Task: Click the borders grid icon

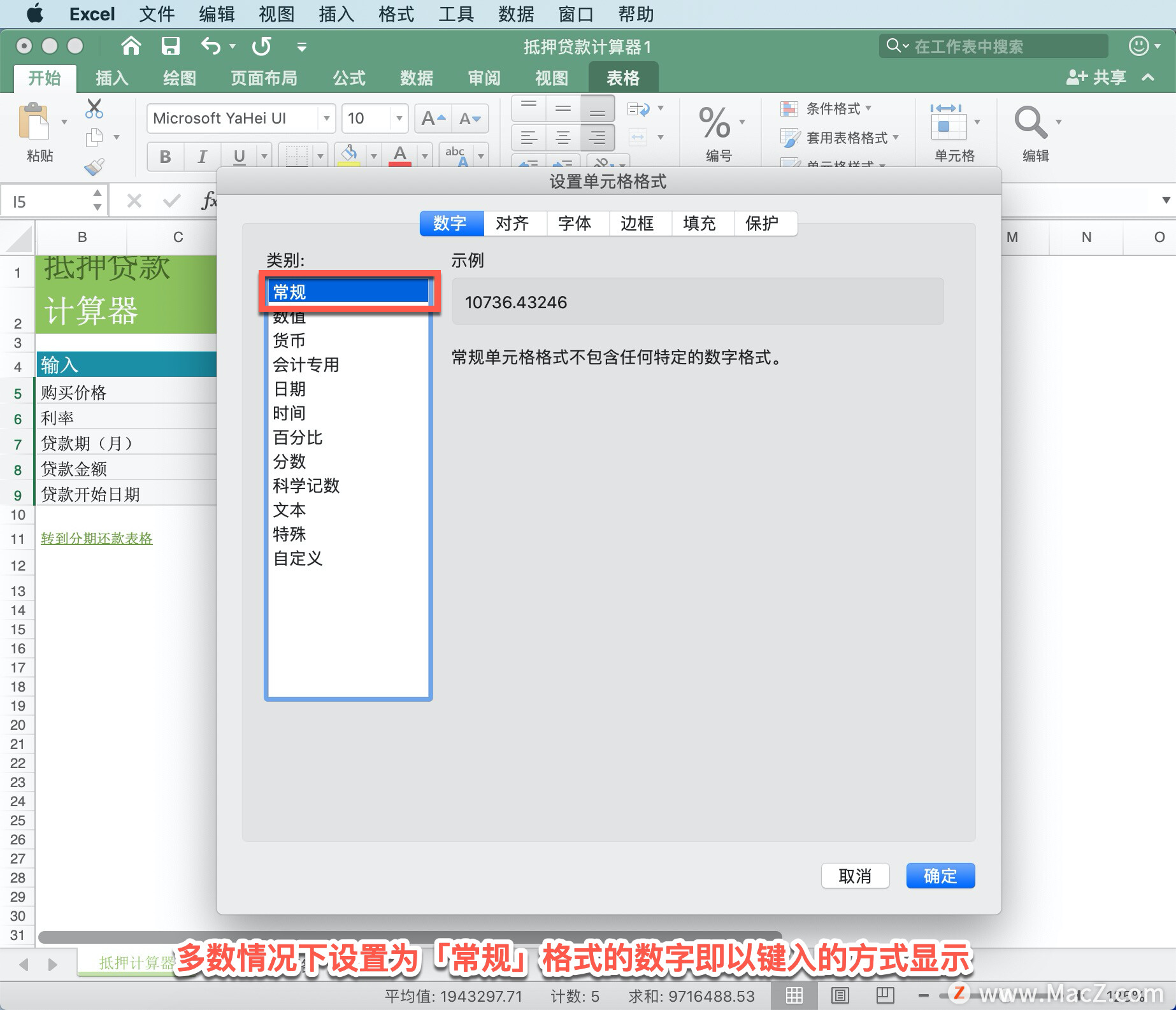Action: [x=296, y=155]
